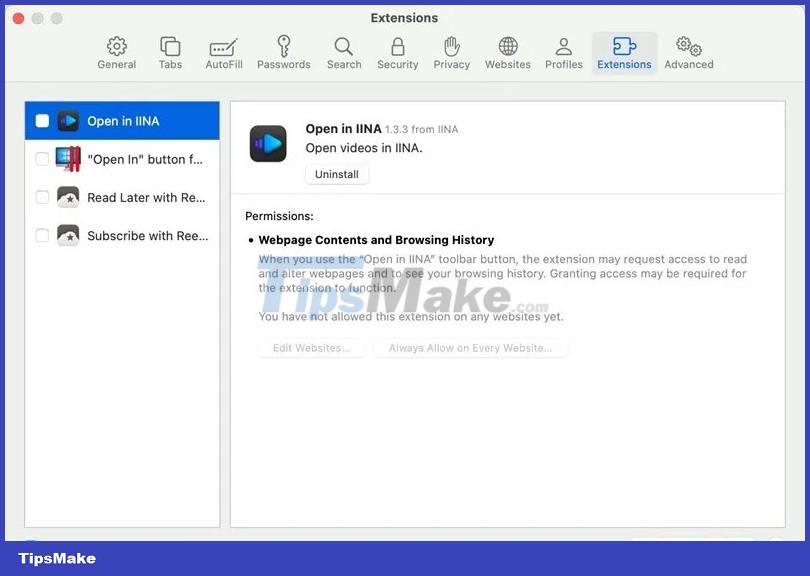Toggle the "Open In" button extension checkbox
The width and height of the screenshot is (810, 576).
(x=42, y=159)
